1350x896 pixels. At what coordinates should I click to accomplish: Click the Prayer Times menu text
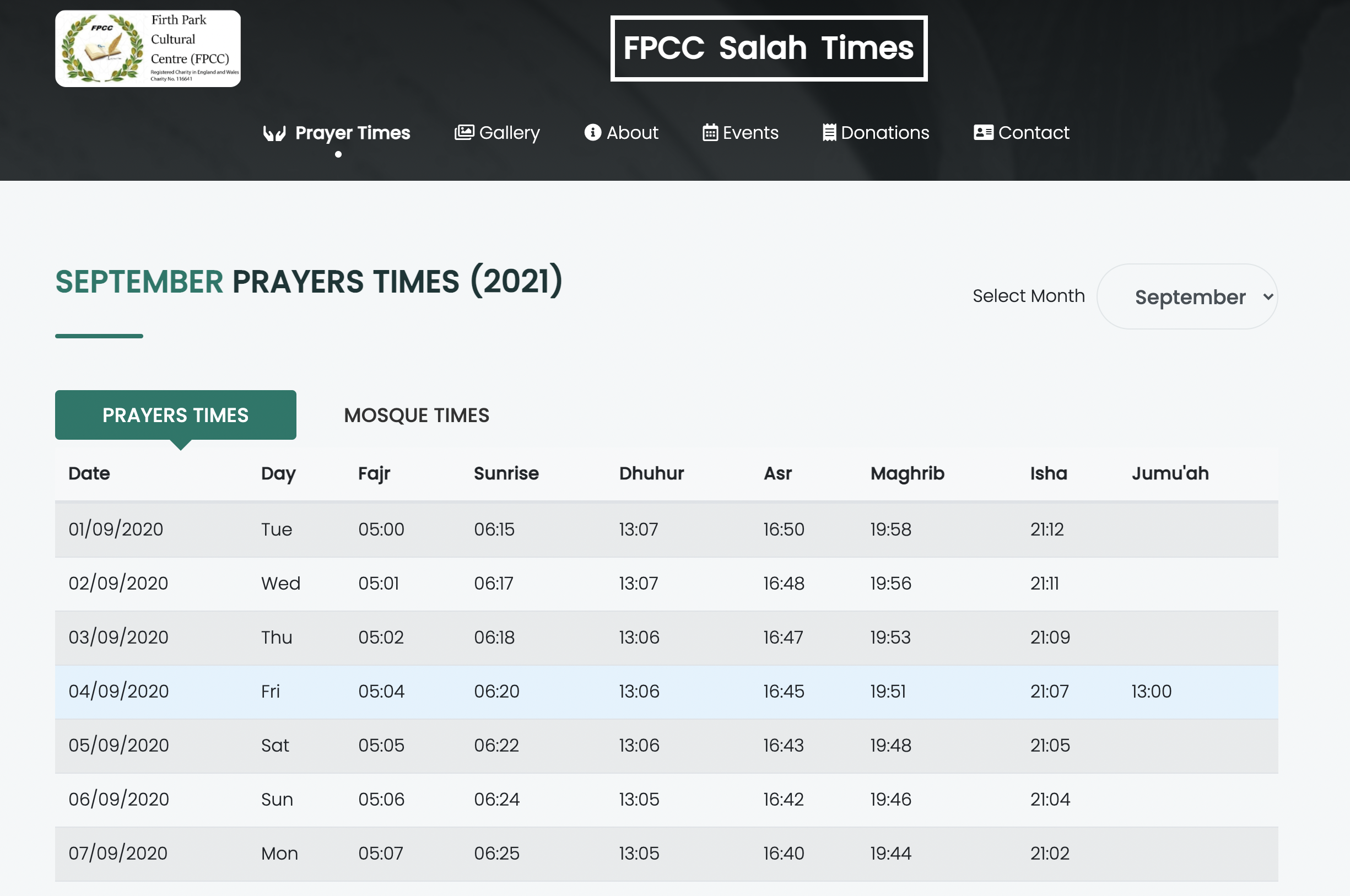point(353,133)
